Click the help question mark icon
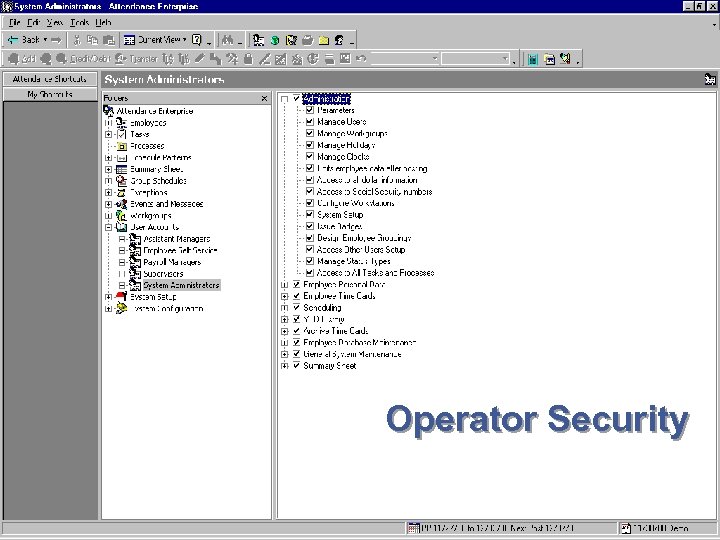720x540 pixels. [197, 40]
